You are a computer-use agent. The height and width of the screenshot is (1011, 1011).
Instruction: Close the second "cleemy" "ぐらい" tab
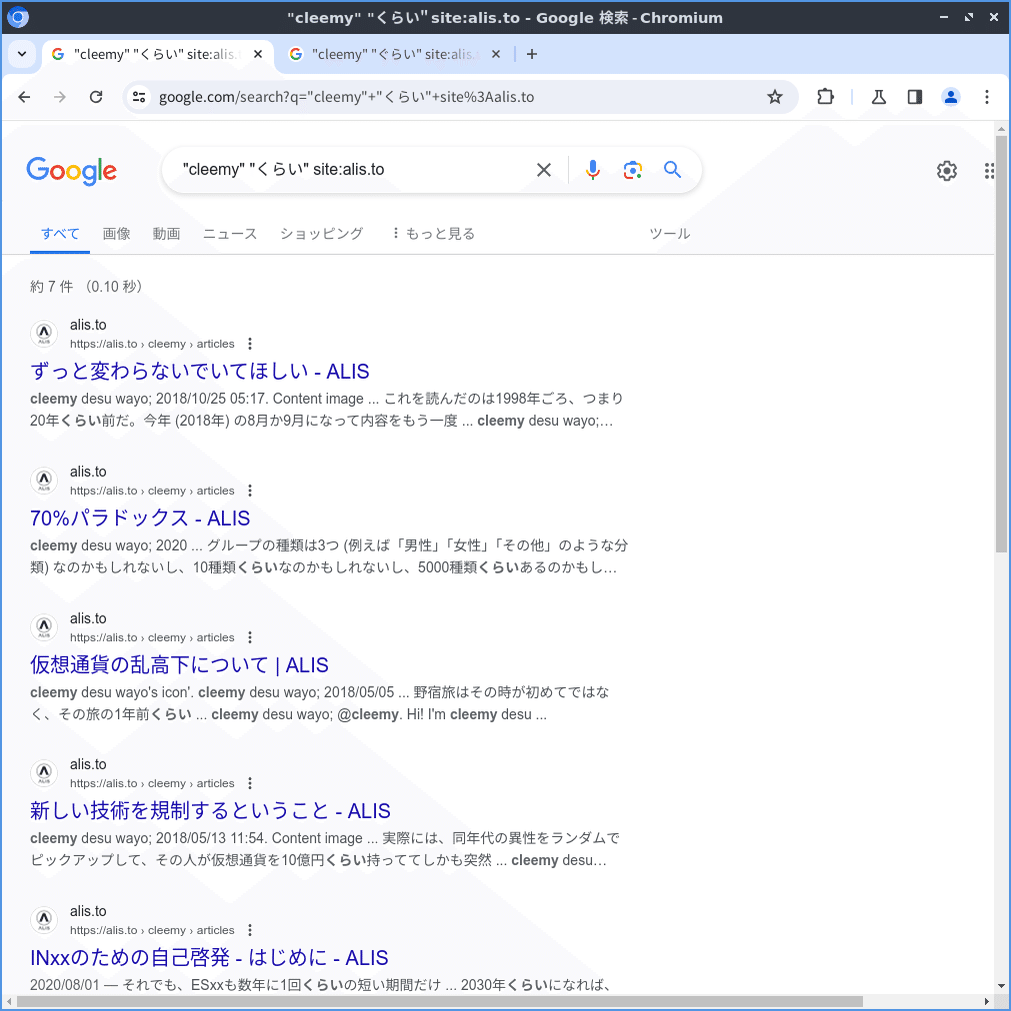(x=496, y=54)
